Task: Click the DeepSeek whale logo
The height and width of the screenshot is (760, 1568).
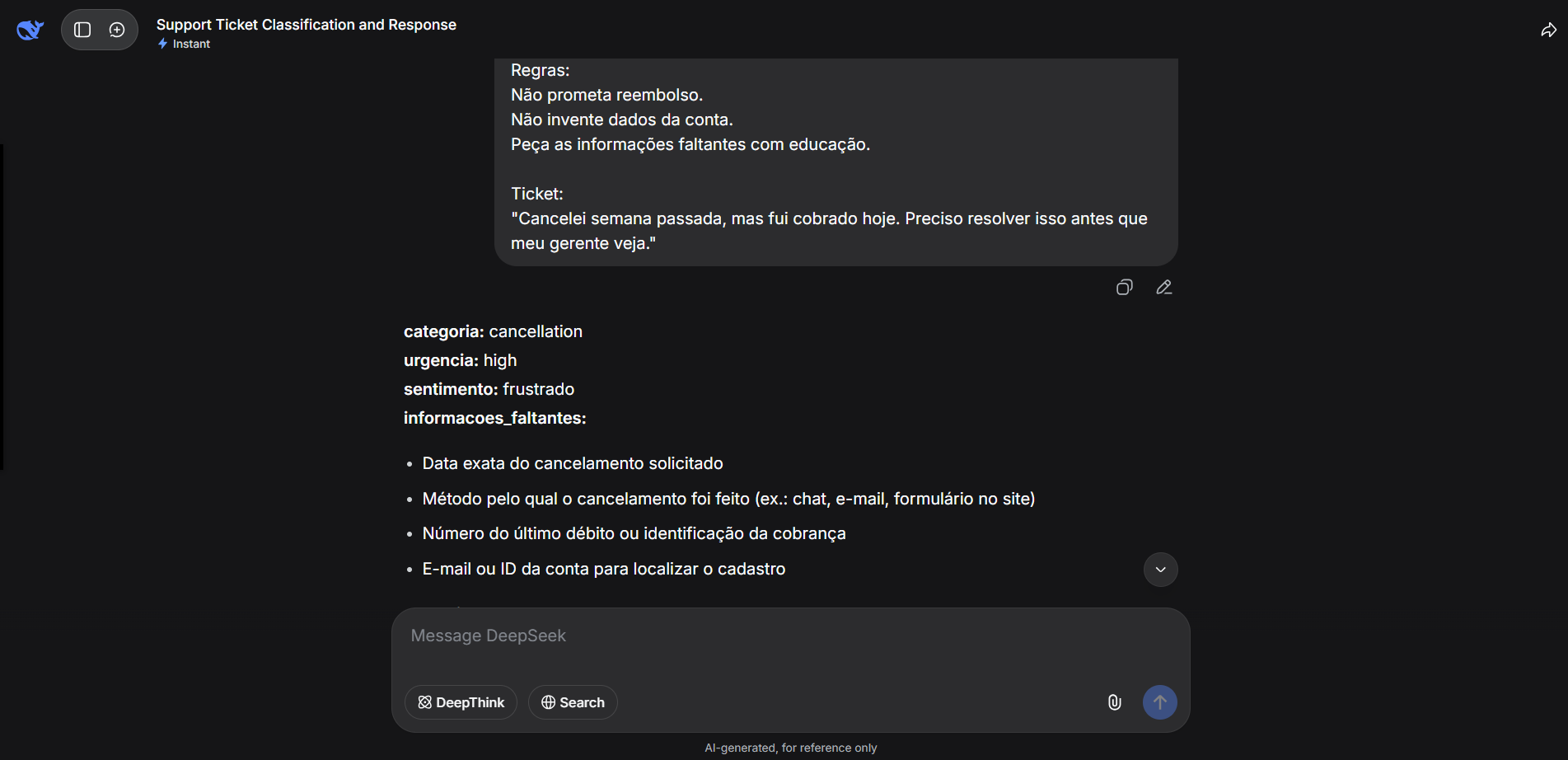Action: 30,30
